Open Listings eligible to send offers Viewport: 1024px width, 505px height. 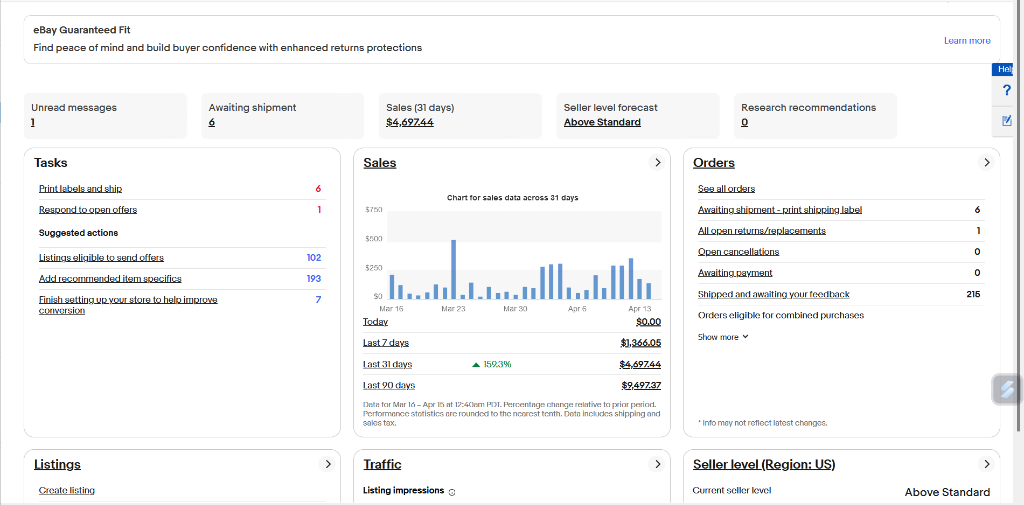101,257
